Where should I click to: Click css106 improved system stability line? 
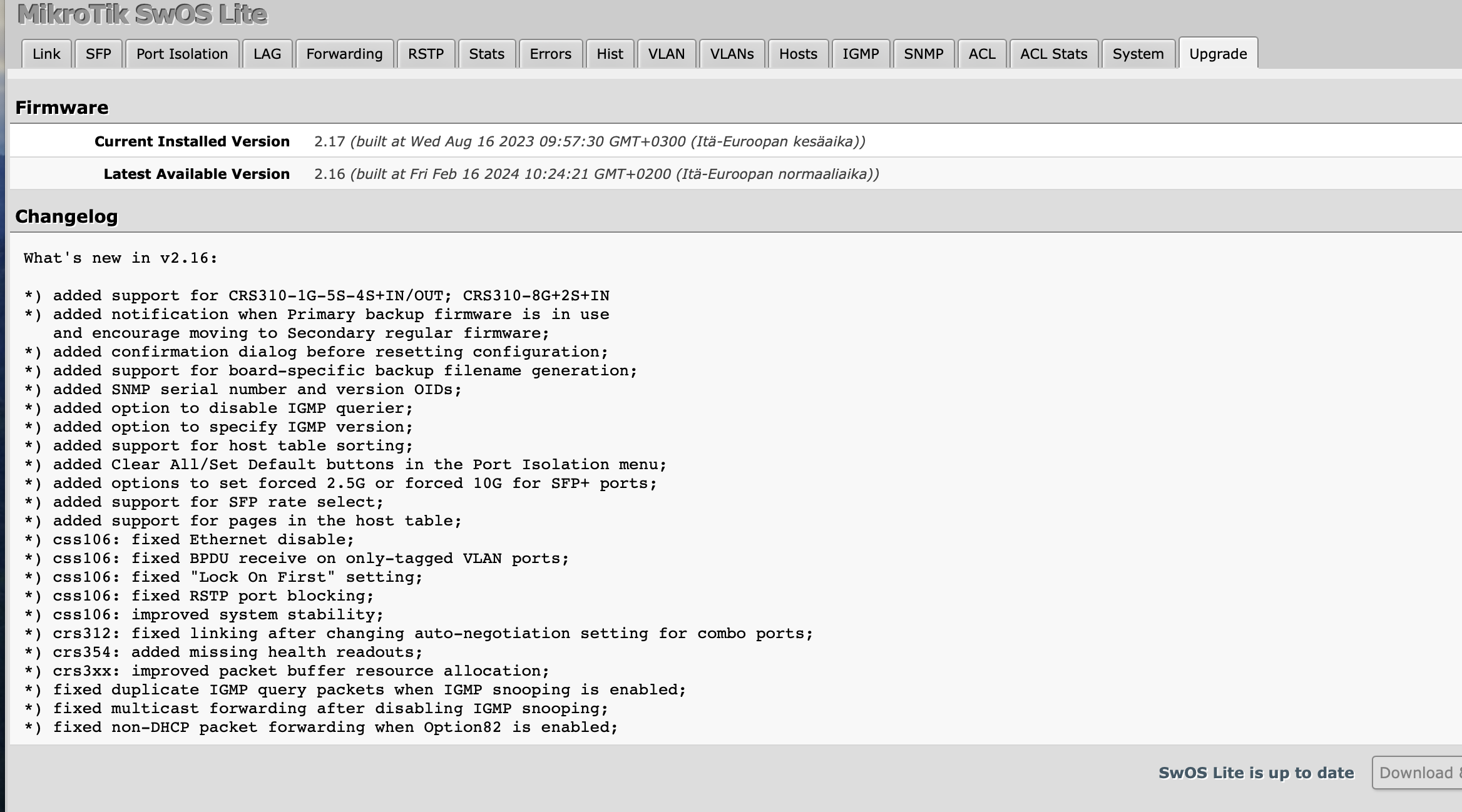tap(204, 614)
